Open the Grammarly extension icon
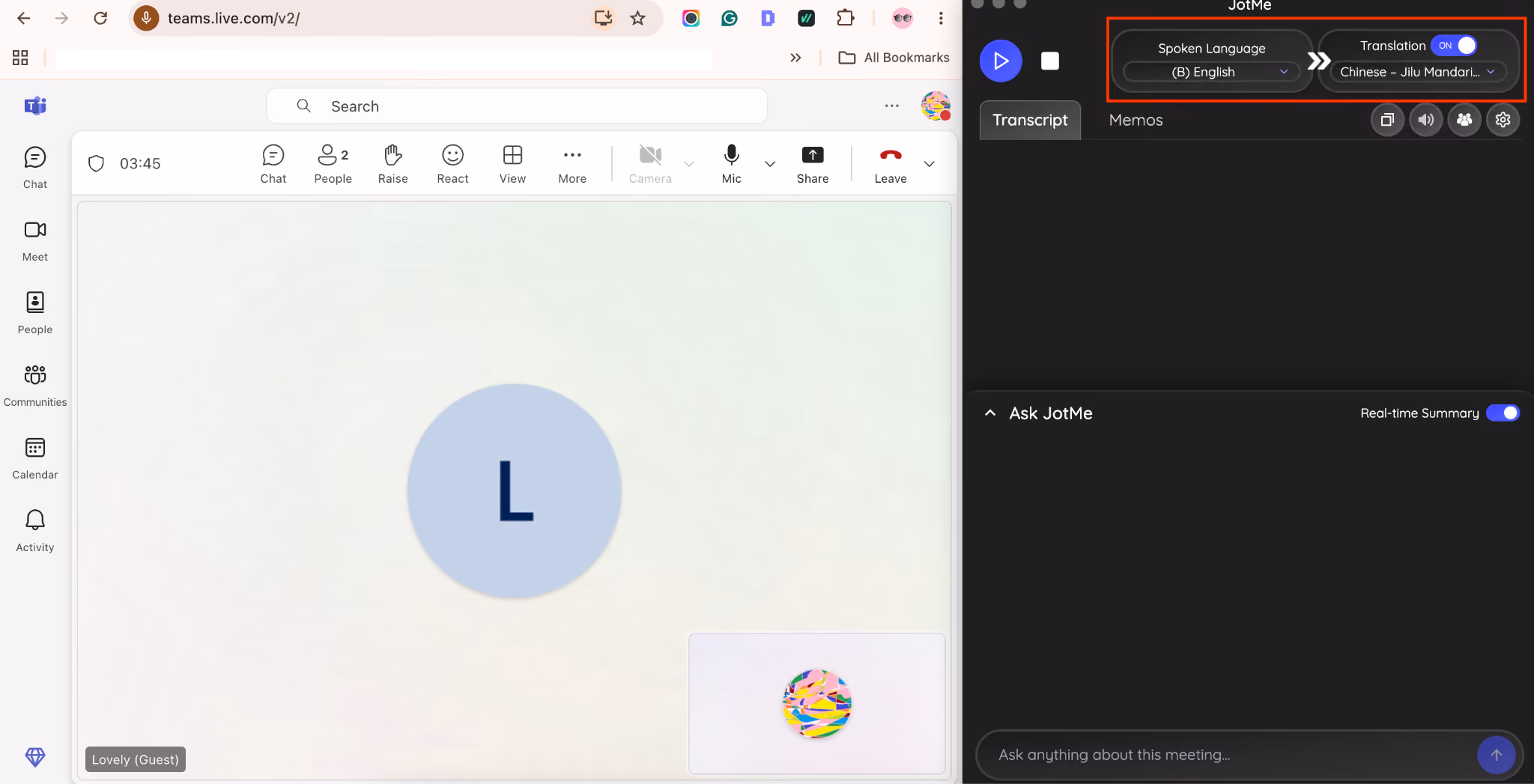Image resolution: width=1534 pixels, height=784 pixels. [729, 18]
